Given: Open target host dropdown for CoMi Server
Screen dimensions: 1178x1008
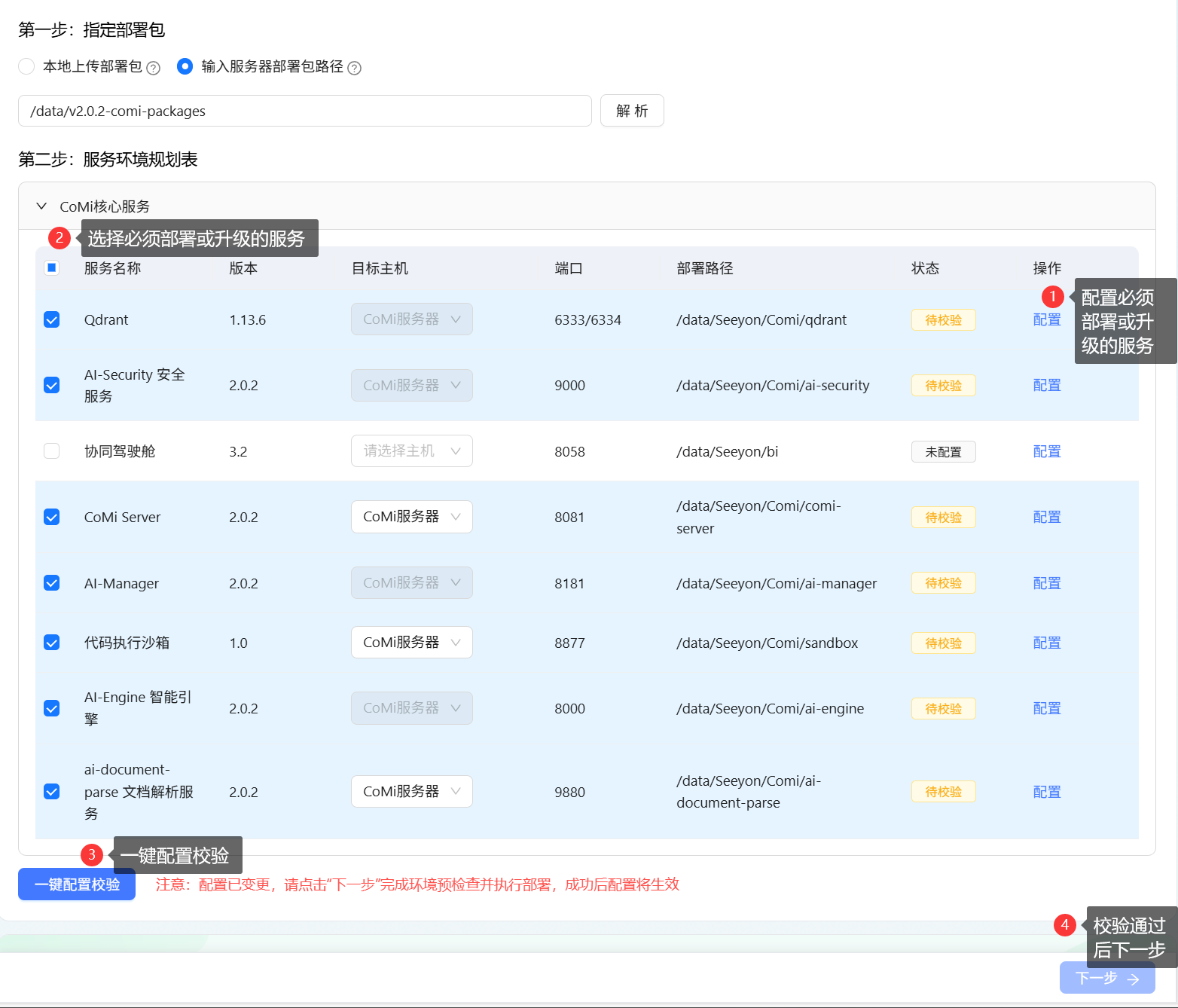Looking at the screenshot, I should [411, 517].
